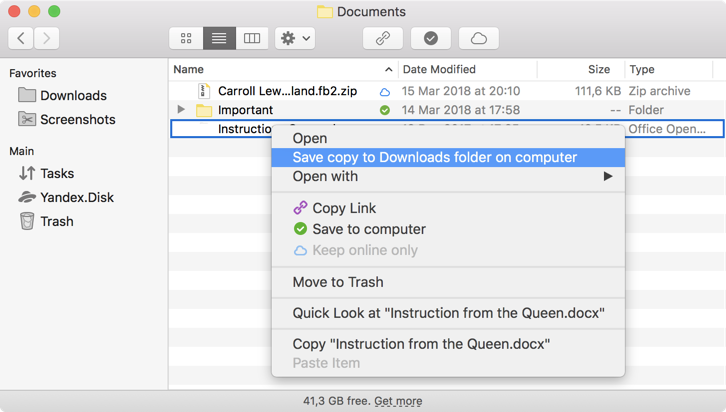Go back with the left arrow

point(21,38)
